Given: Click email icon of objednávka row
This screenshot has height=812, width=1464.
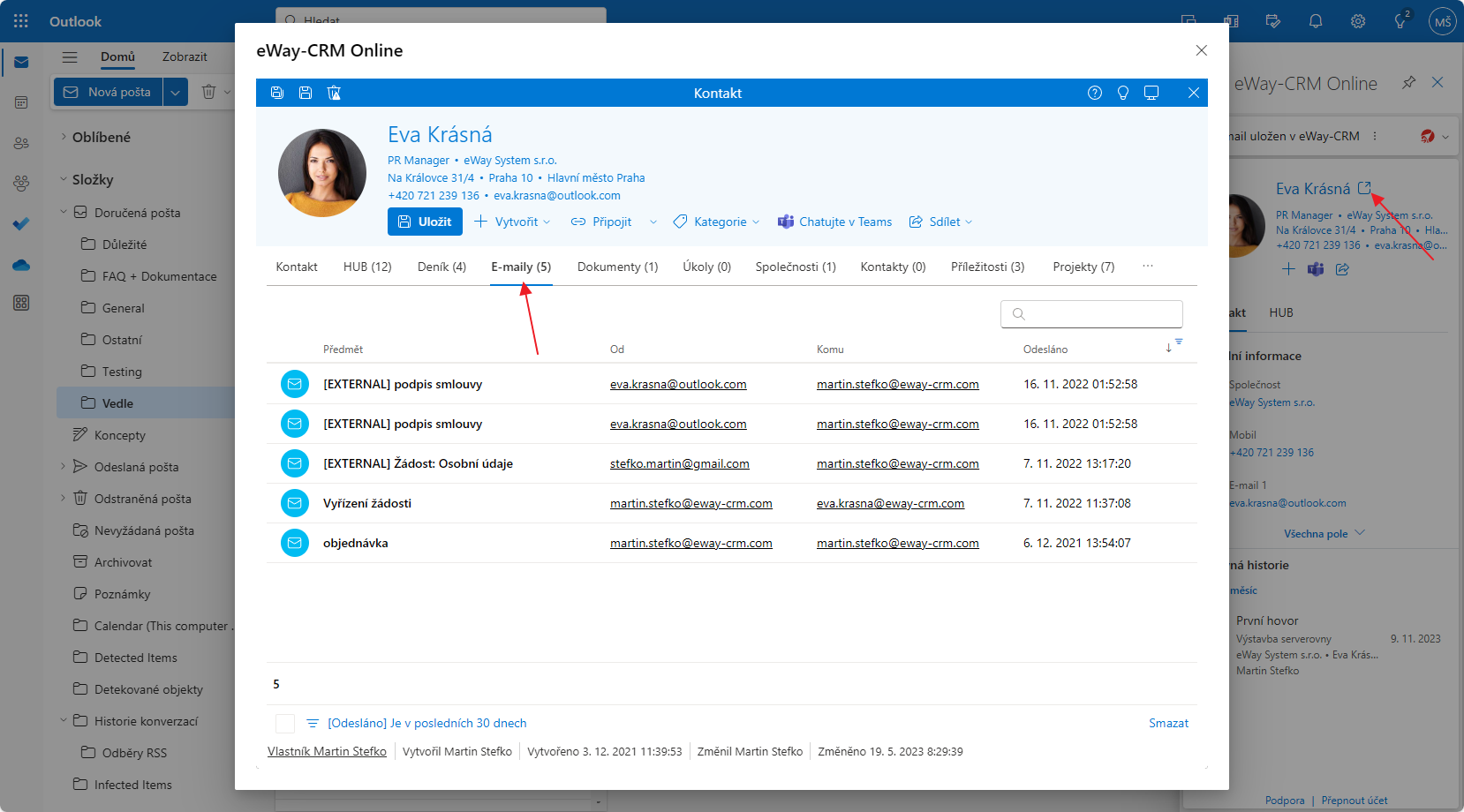Looking at the screenshot, I should pyautogui.click(x=295, y=543).
